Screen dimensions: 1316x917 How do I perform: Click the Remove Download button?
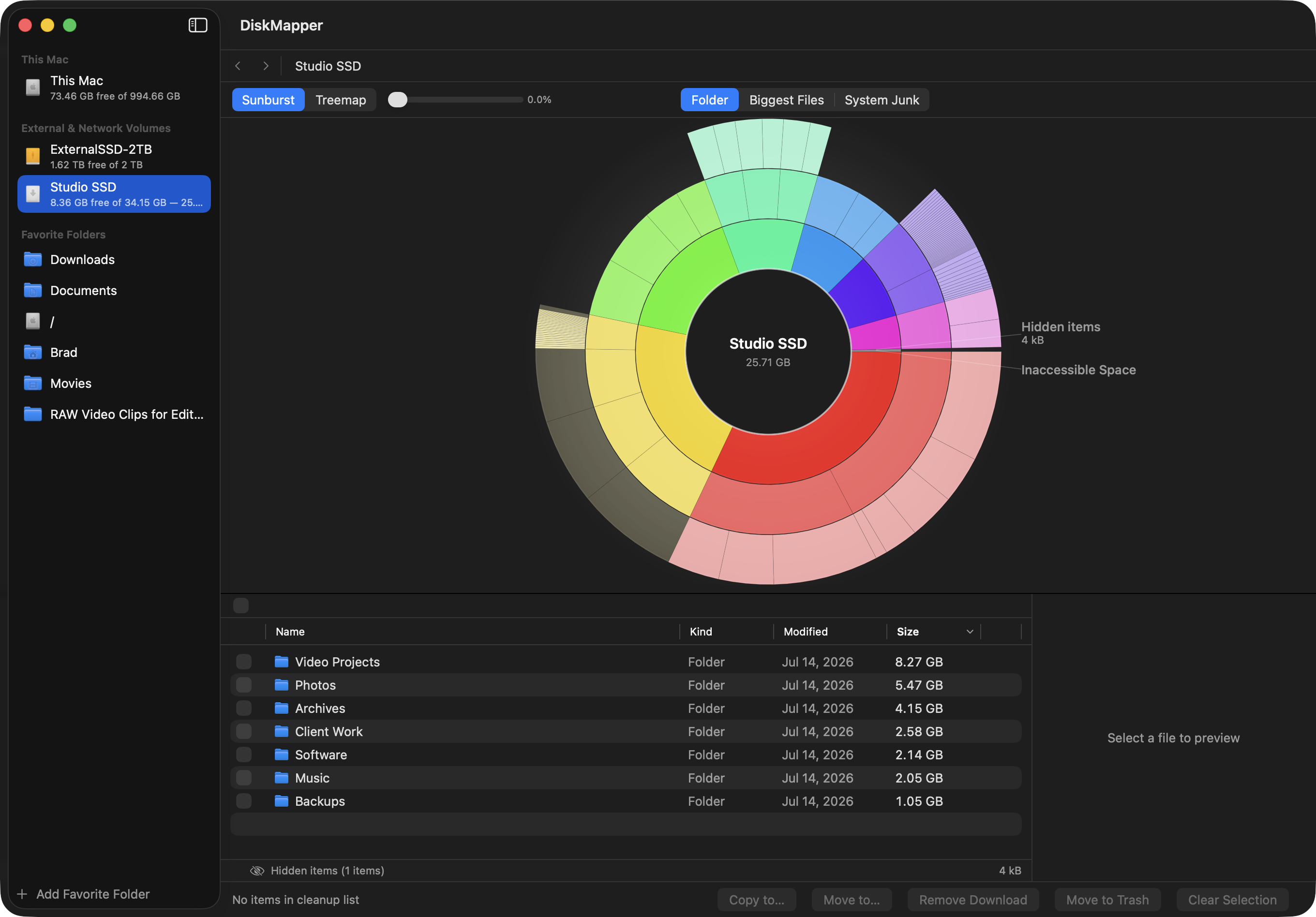tap(972, 900)
